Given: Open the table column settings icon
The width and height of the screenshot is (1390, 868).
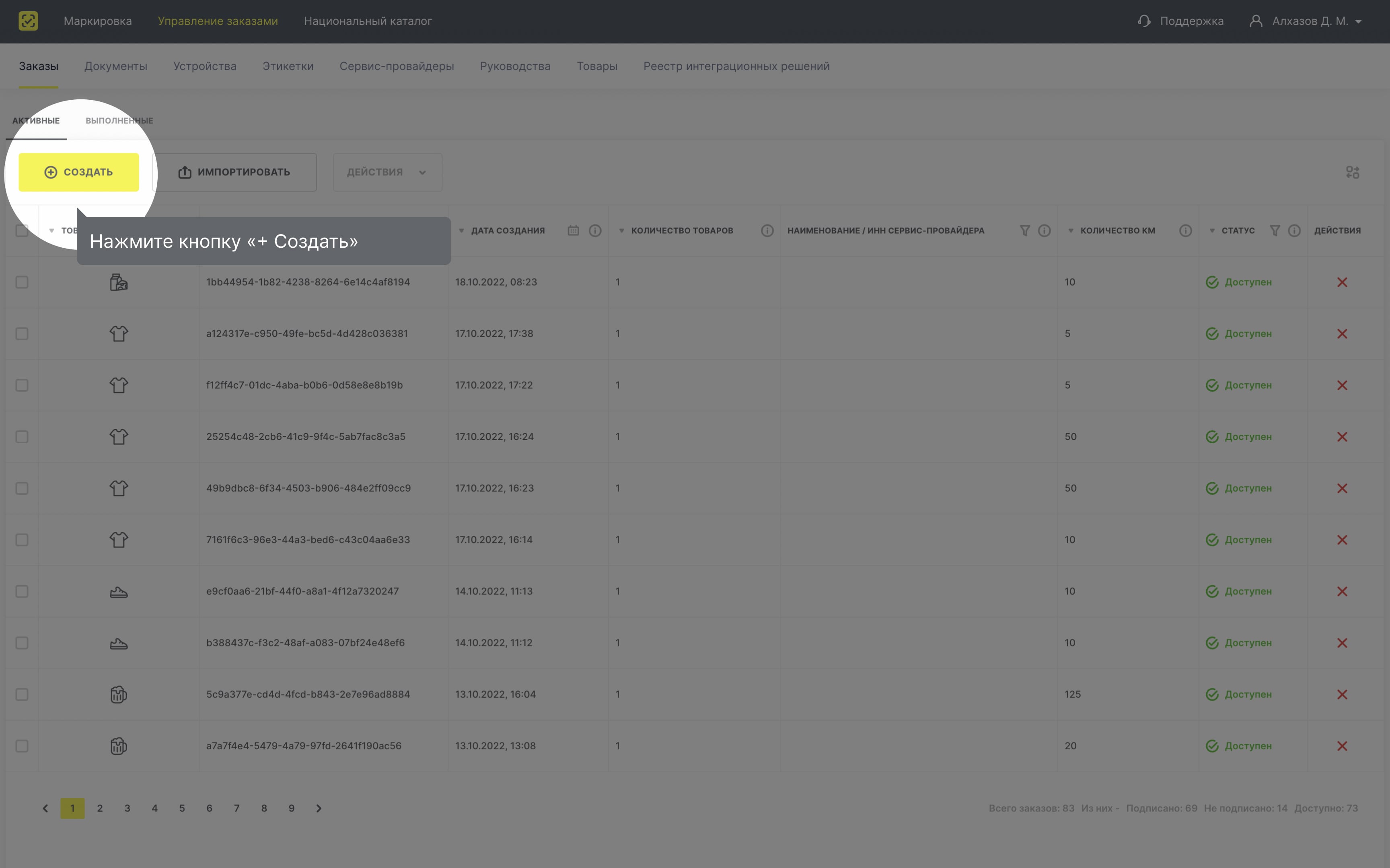Looking at the screenshot, I should point(1353,172).
